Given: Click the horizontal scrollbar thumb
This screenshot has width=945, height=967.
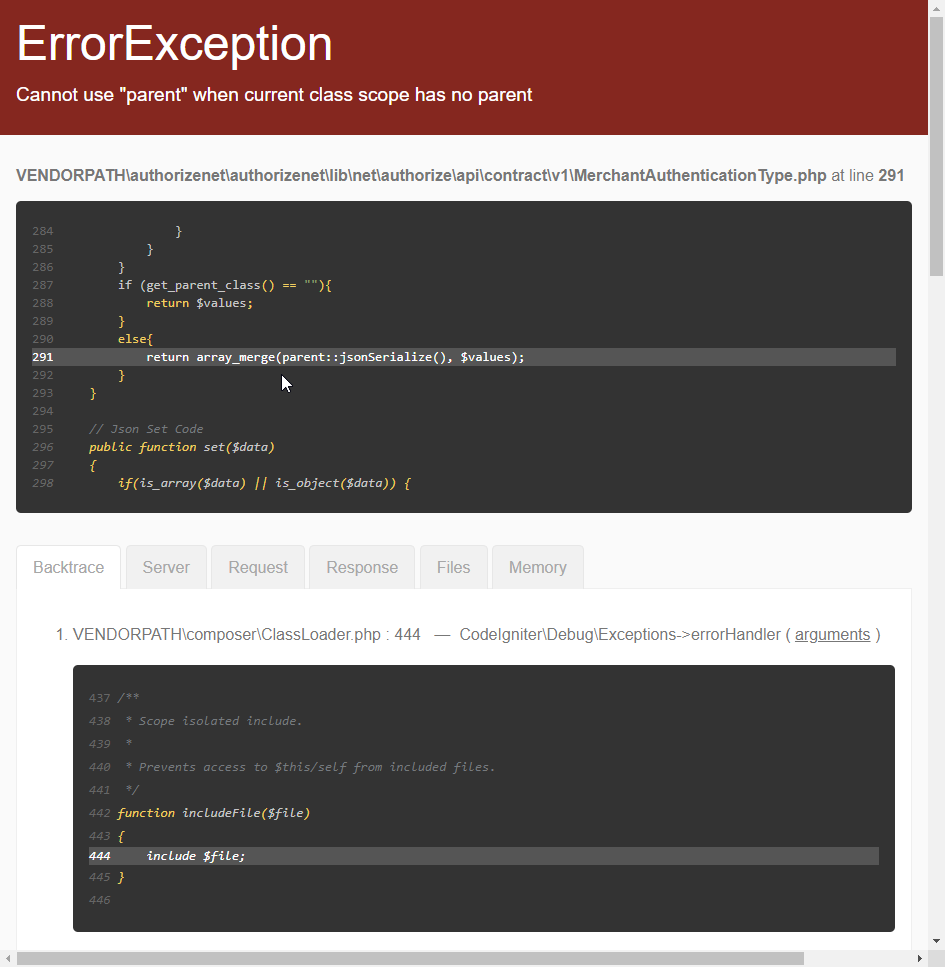Looking at the screenshot, I should pyautogui.click(x=410, y=959).
